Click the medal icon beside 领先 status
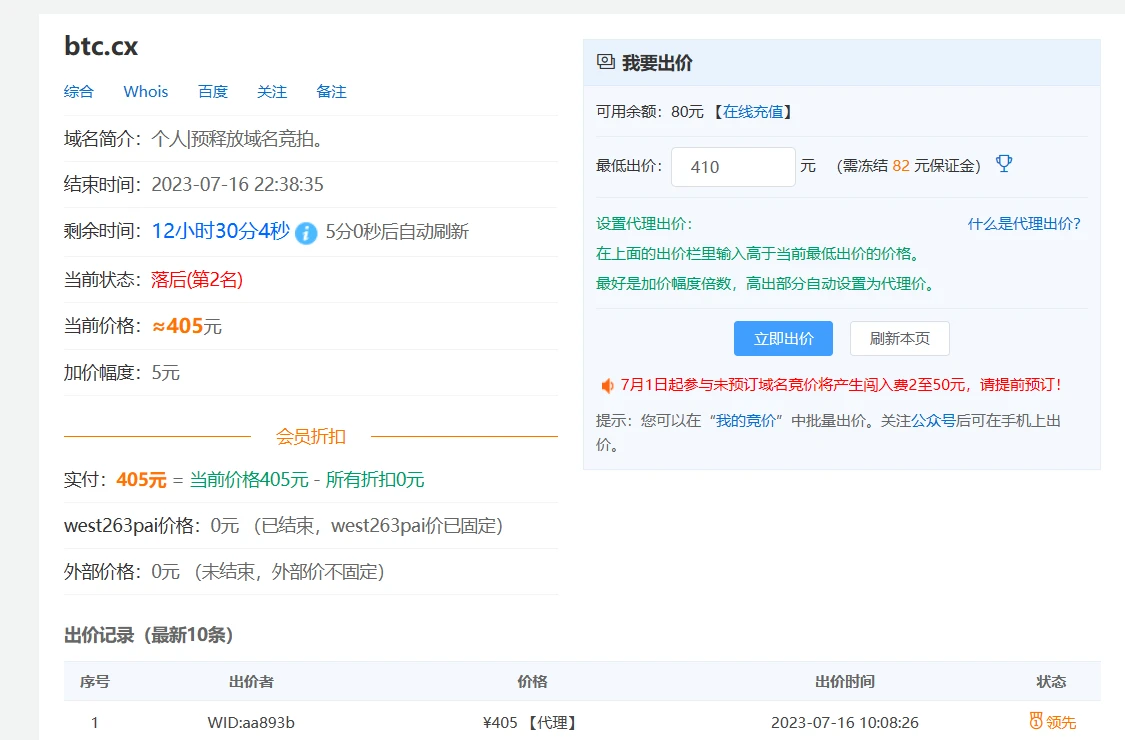This screenshot has width=1125, height=740. (1036, 721)
